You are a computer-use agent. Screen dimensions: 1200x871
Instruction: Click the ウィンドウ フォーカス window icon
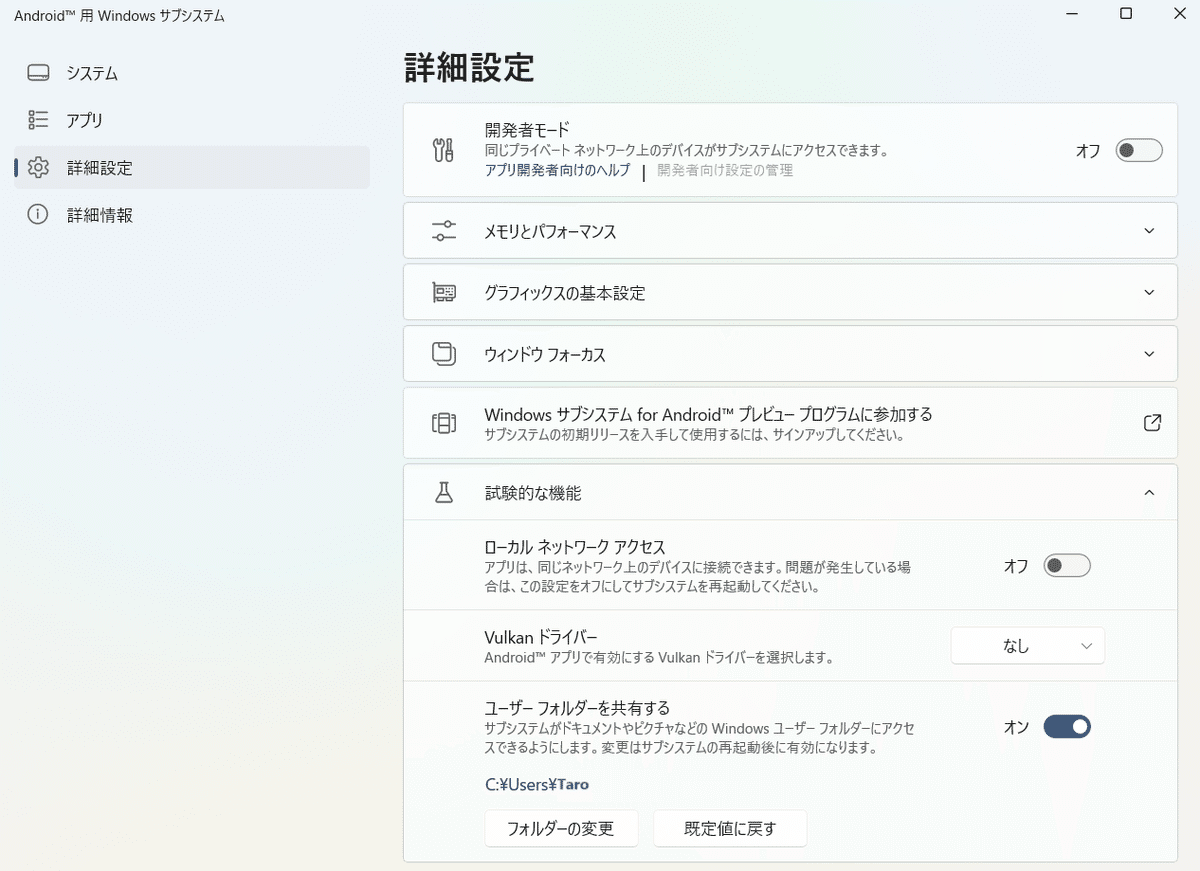pos(443,354)
